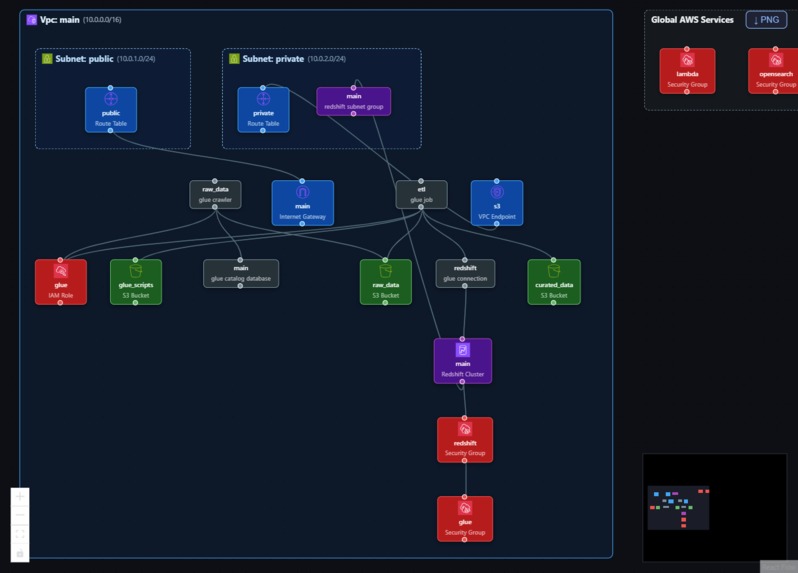The width and height of the screenshot is (798, 573).
Task: Click the Subnet: private label
Action: pos(273,59)
